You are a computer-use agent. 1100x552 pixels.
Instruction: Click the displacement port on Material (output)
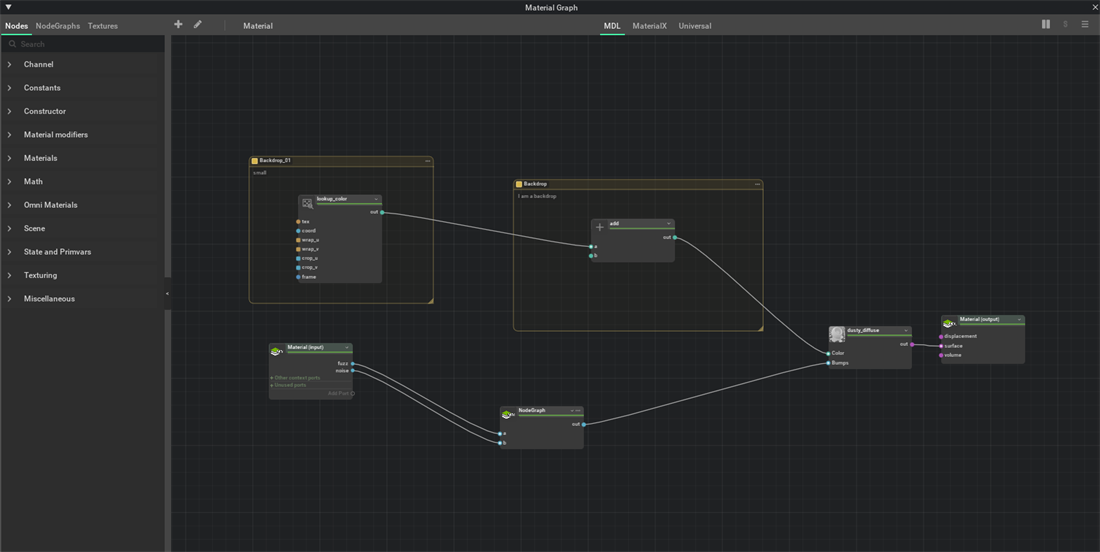click(x=941, y=337)
